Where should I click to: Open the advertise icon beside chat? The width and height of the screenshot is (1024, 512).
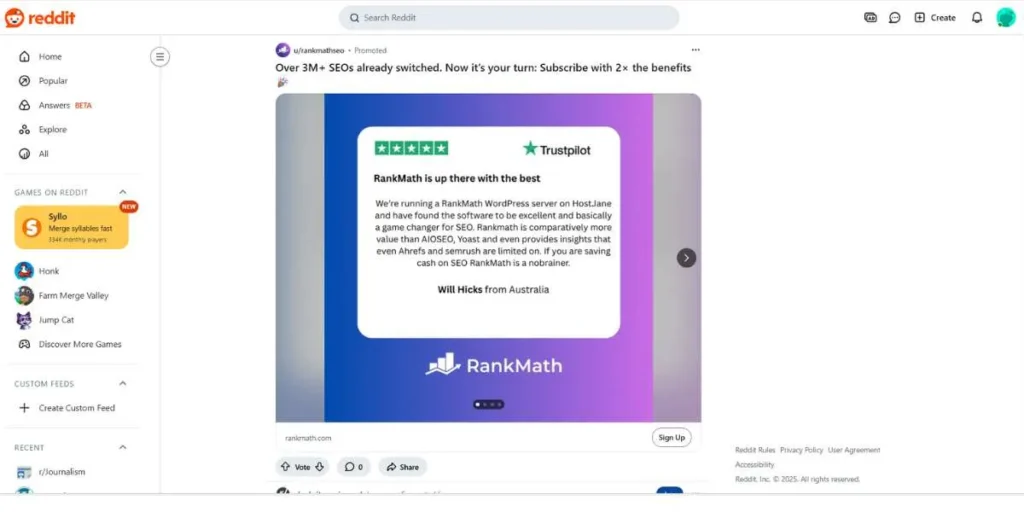tap(871, 18)
